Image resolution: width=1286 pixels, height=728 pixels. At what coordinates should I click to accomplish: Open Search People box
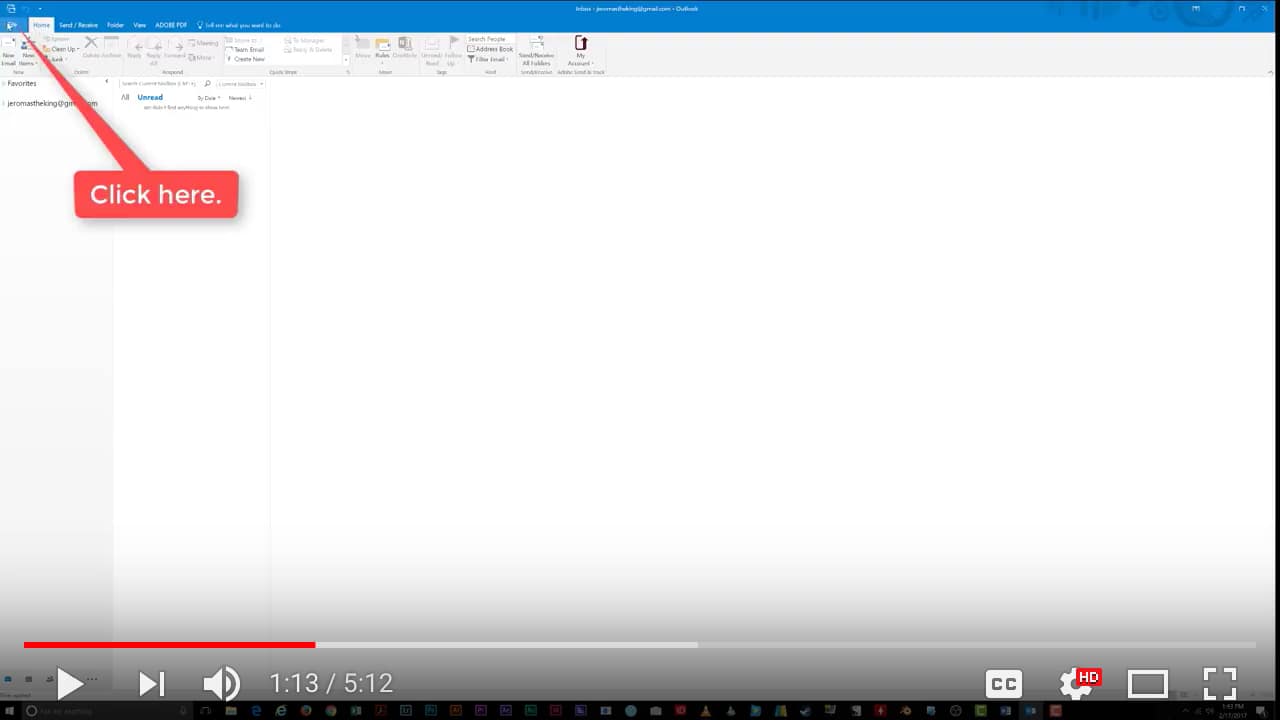tap(487, 39)
